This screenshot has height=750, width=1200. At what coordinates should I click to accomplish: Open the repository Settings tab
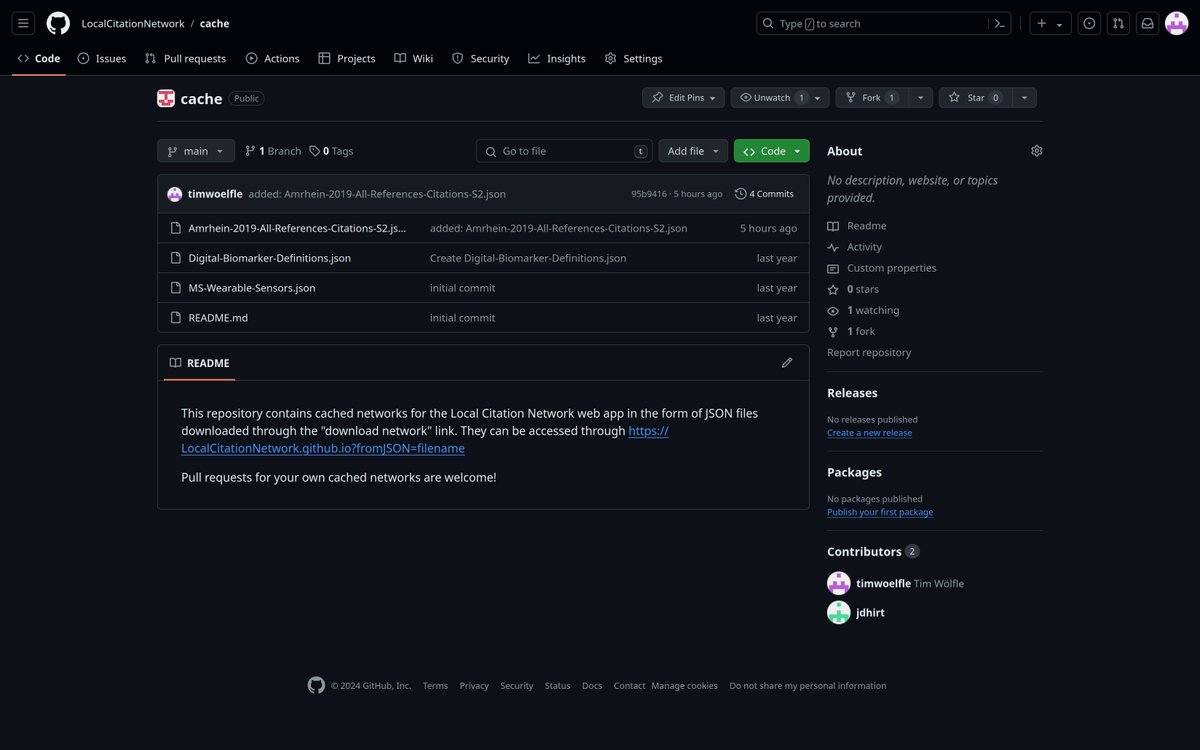pos(633,58)
